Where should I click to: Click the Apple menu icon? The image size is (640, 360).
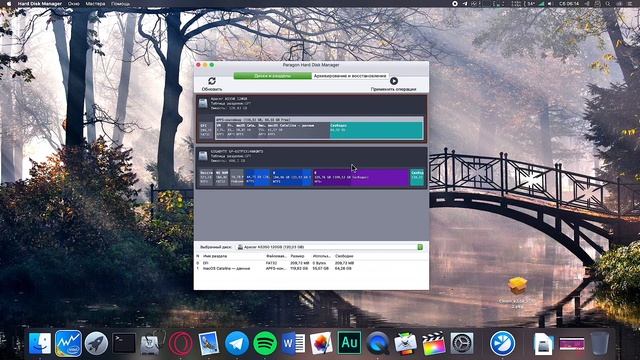click(x=9, y=4)
